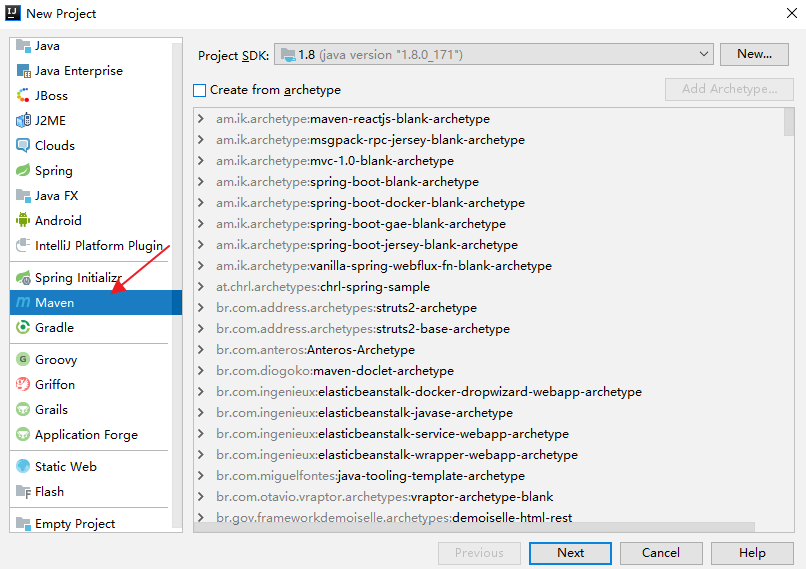Image resolution: width=806 pixels, height=569 pixels.
Task: Click Add Archetype... button
Action: 729,89
